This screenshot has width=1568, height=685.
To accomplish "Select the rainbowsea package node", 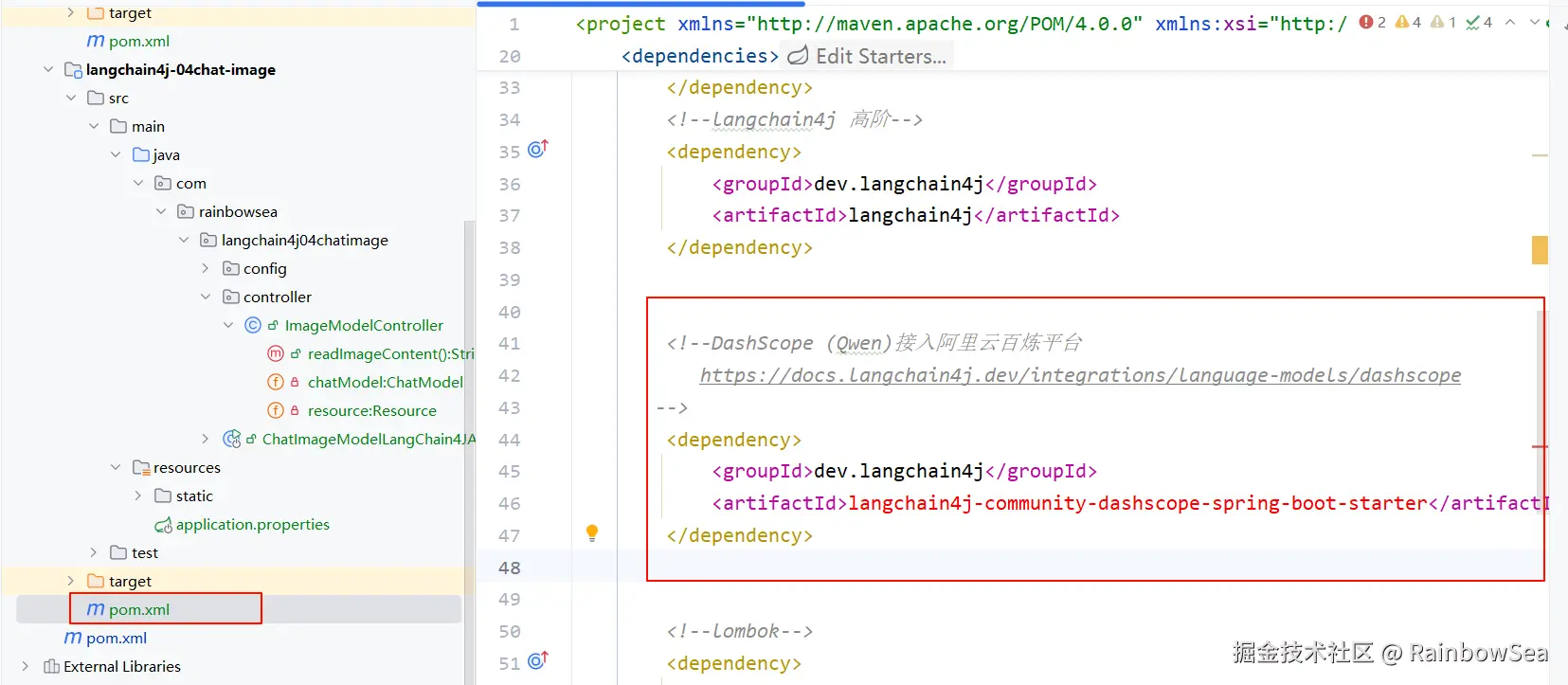I will pyautogui.click(x=238, y=211).
